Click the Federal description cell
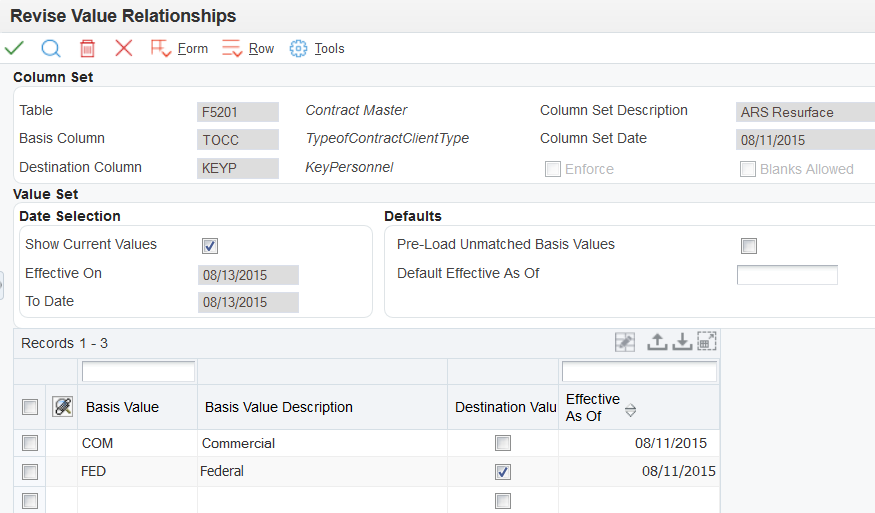 [323, 471]
